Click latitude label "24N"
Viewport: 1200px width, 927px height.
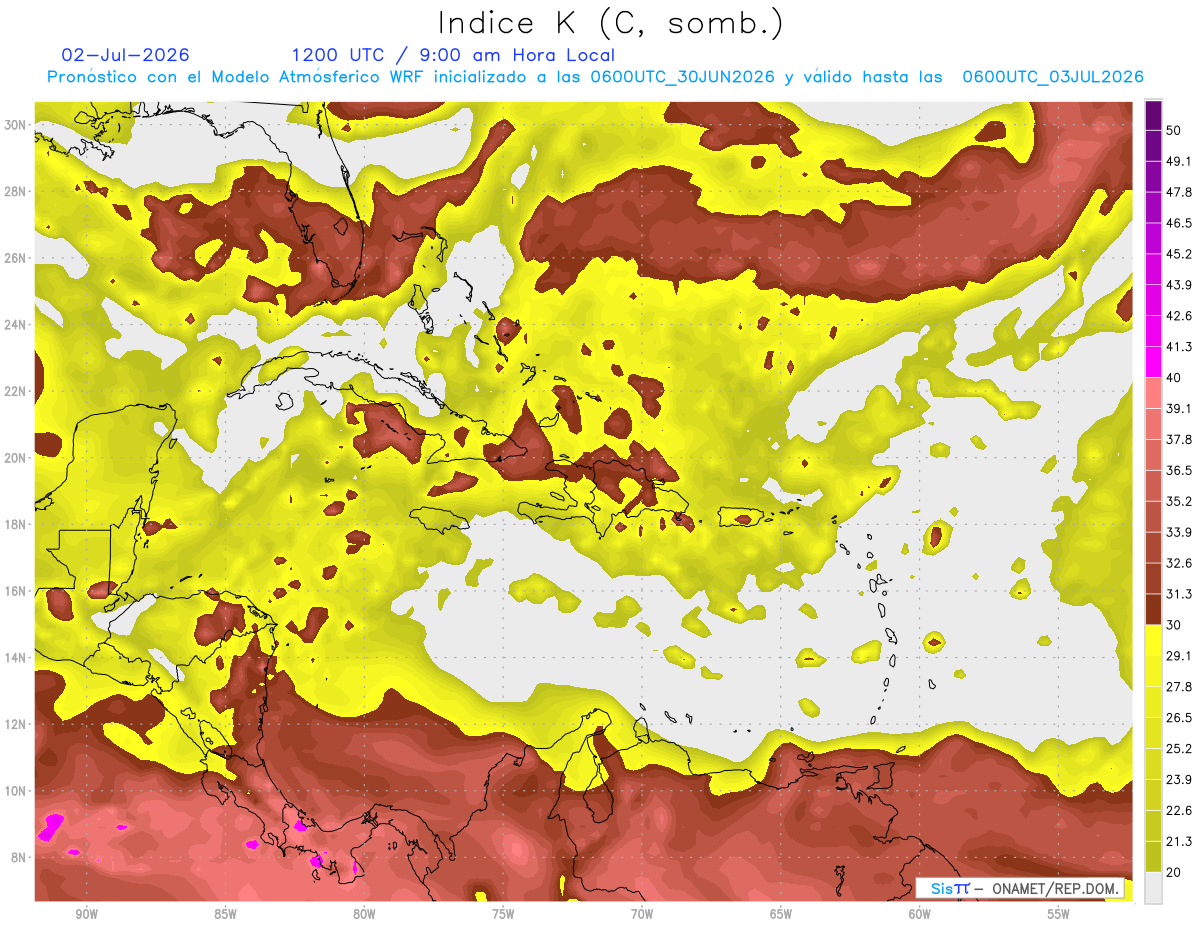pos(16,325)
